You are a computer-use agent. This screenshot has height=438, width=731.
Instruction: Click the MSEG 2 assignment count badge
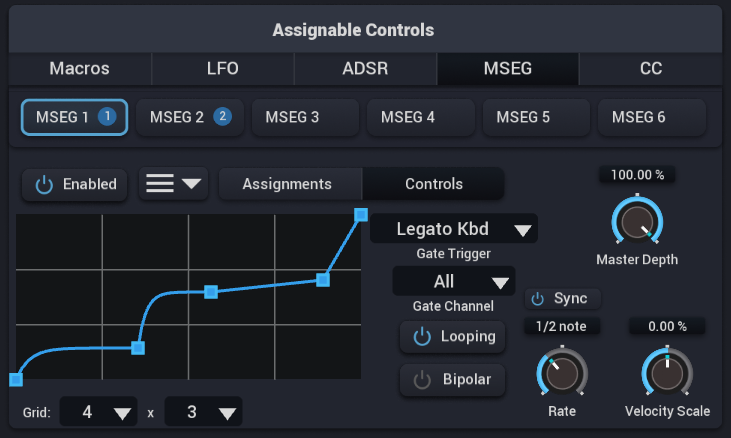222,116
